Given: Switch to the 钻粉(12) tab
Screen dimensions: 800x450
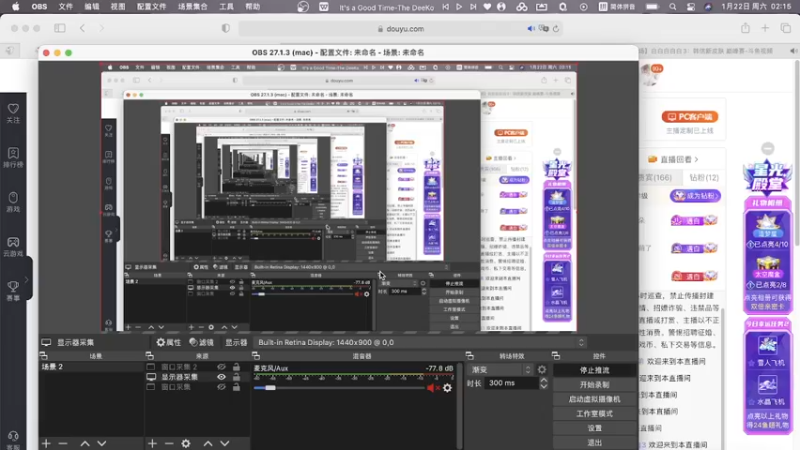Looking at the screenshot, I should pos(704,178).
